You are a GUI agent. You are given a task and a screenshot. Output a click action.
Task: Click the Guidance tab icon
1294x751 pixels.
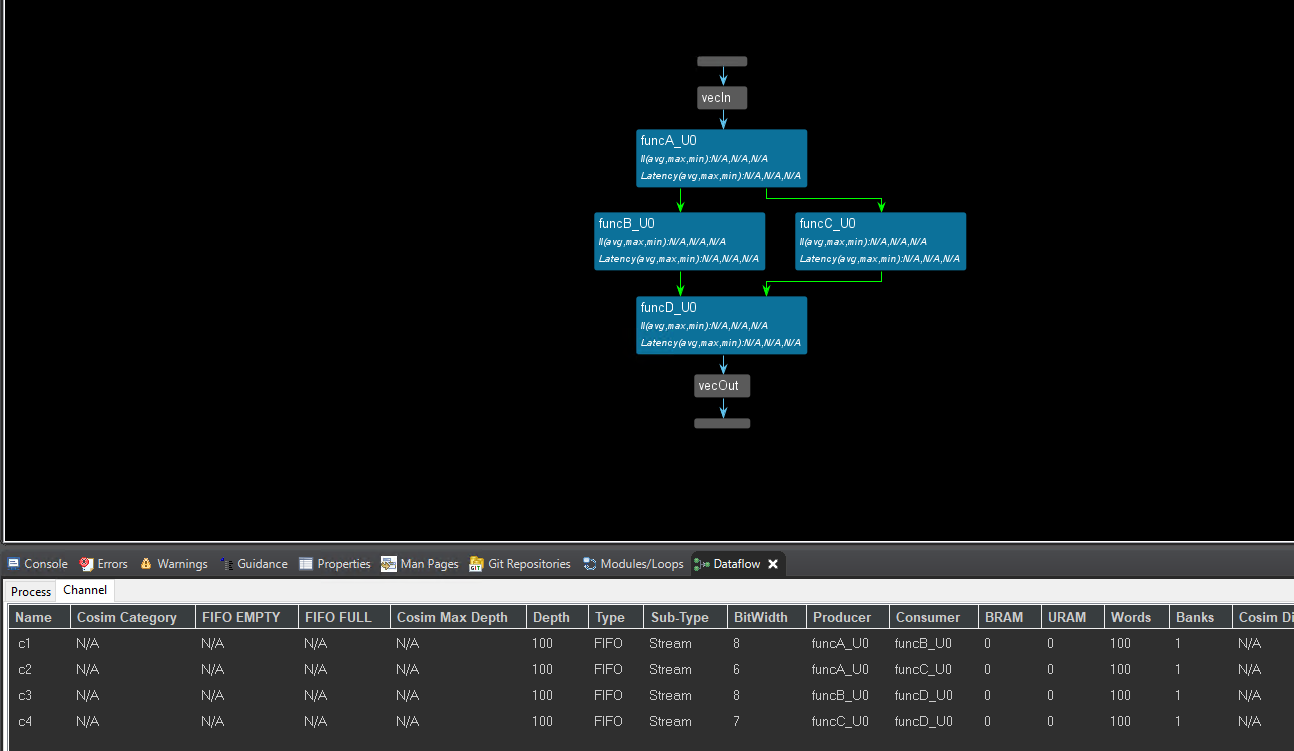226,564
